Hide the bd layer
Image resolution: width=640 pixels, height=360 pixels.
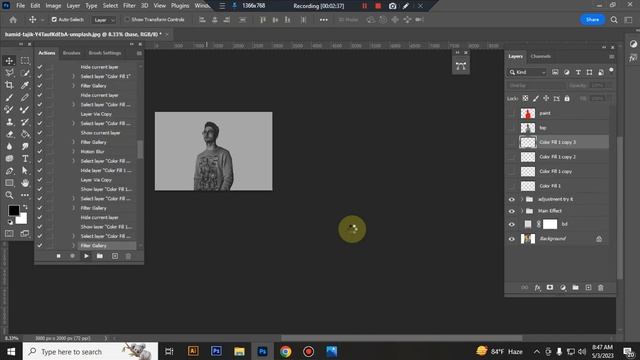(512, 224)
